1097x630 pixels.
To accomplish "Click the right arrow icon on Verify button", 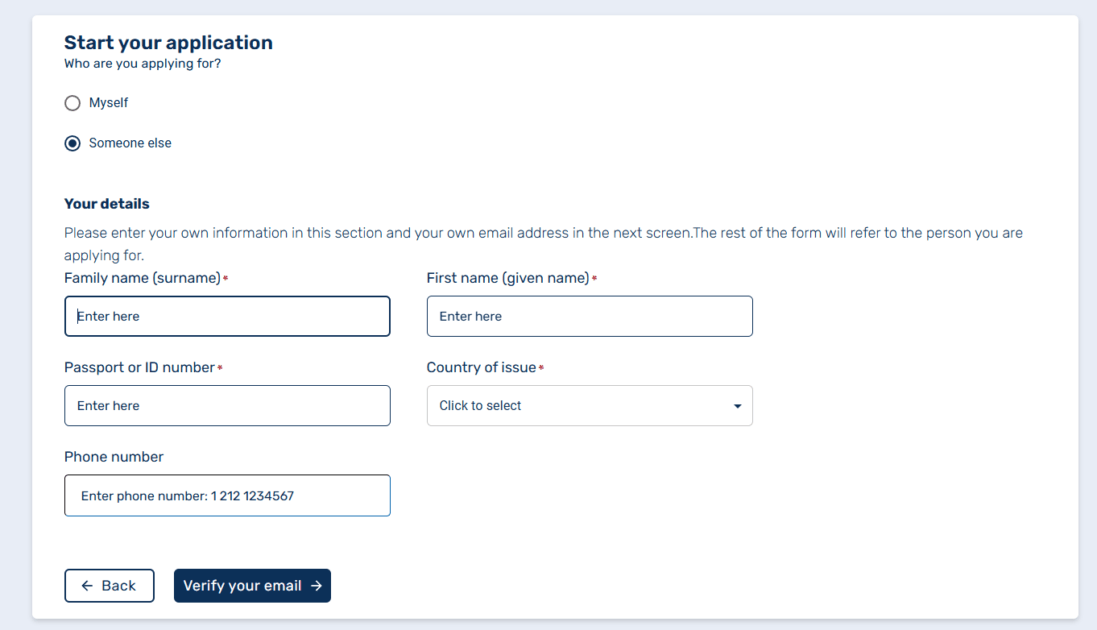I will 316,585.
